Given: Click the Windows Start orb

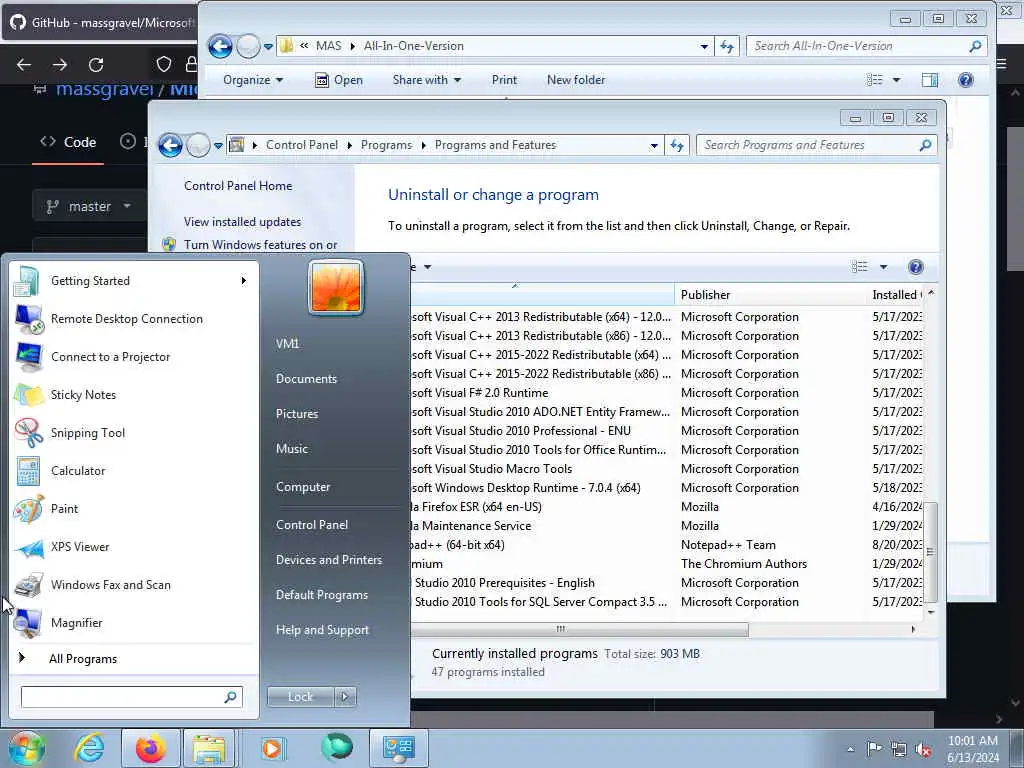Looking at the screenshot, I should pyautogui.click(x=26, y=748).
